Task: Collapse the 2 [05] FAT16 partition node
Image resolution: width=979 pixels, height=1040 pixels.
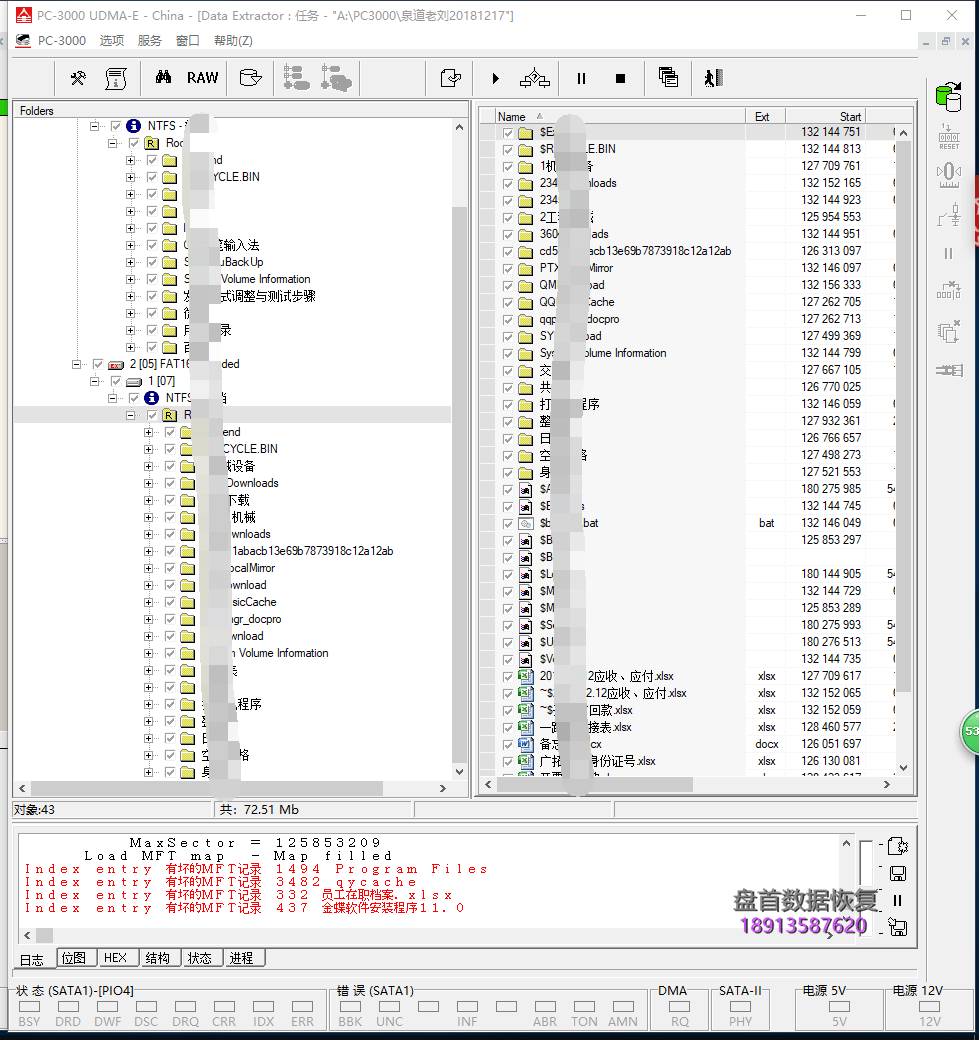Action: tap(76, 364)
